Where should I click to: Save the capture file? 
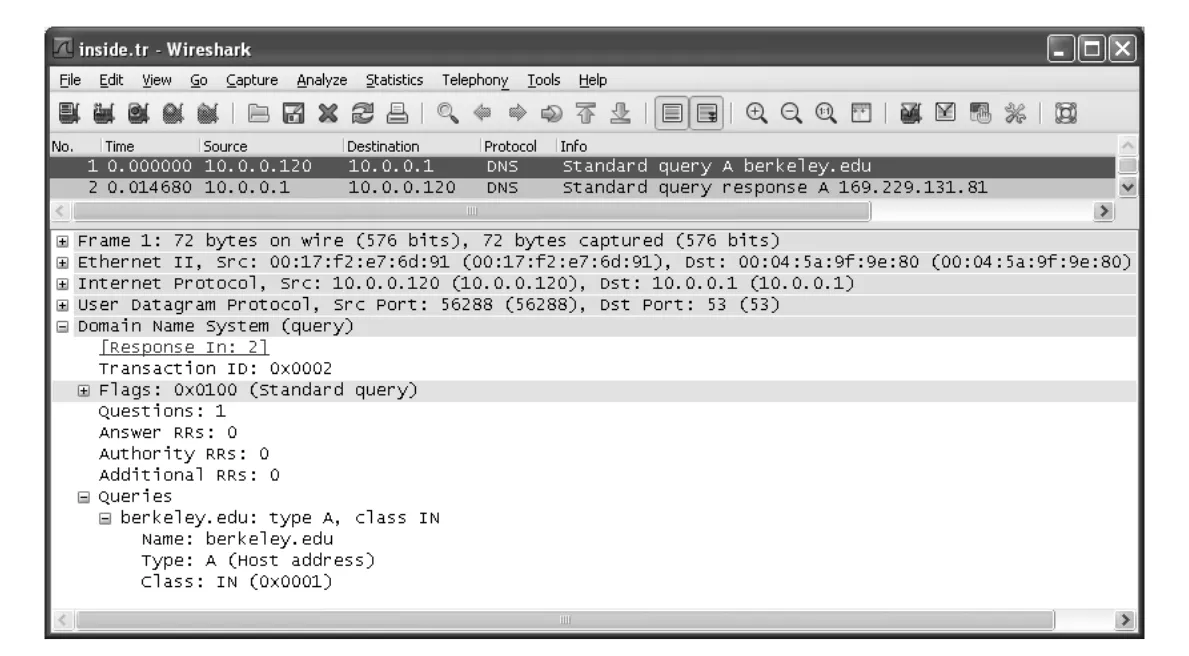(293, 113)
